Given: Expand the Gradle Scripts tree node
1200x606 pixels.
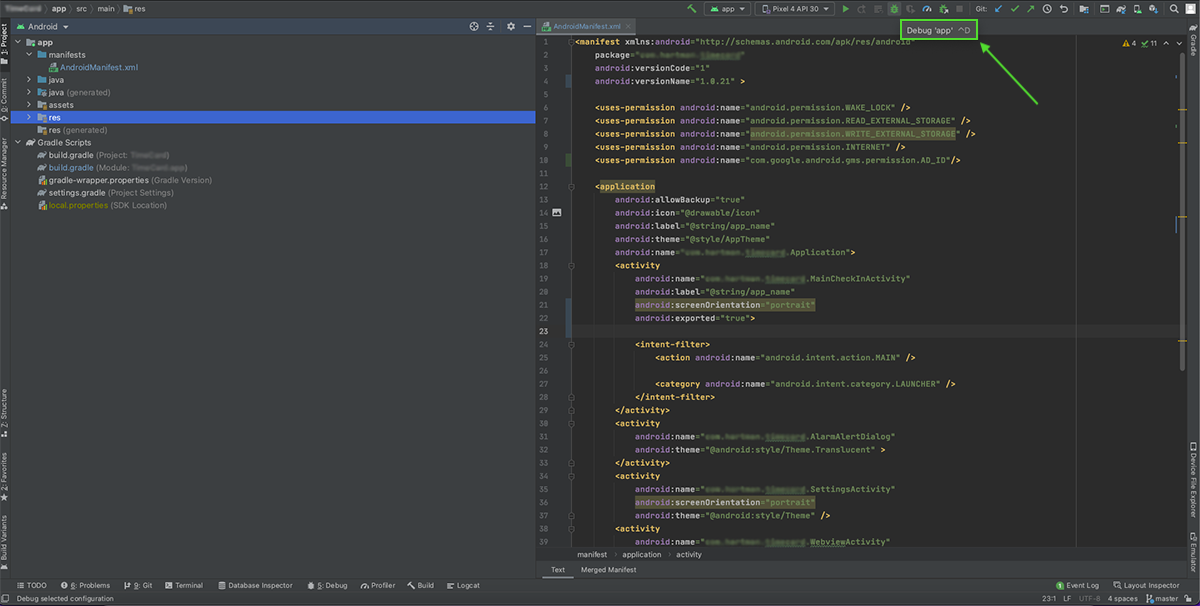Looking at the screenshot, I should (x=18, y=142).
